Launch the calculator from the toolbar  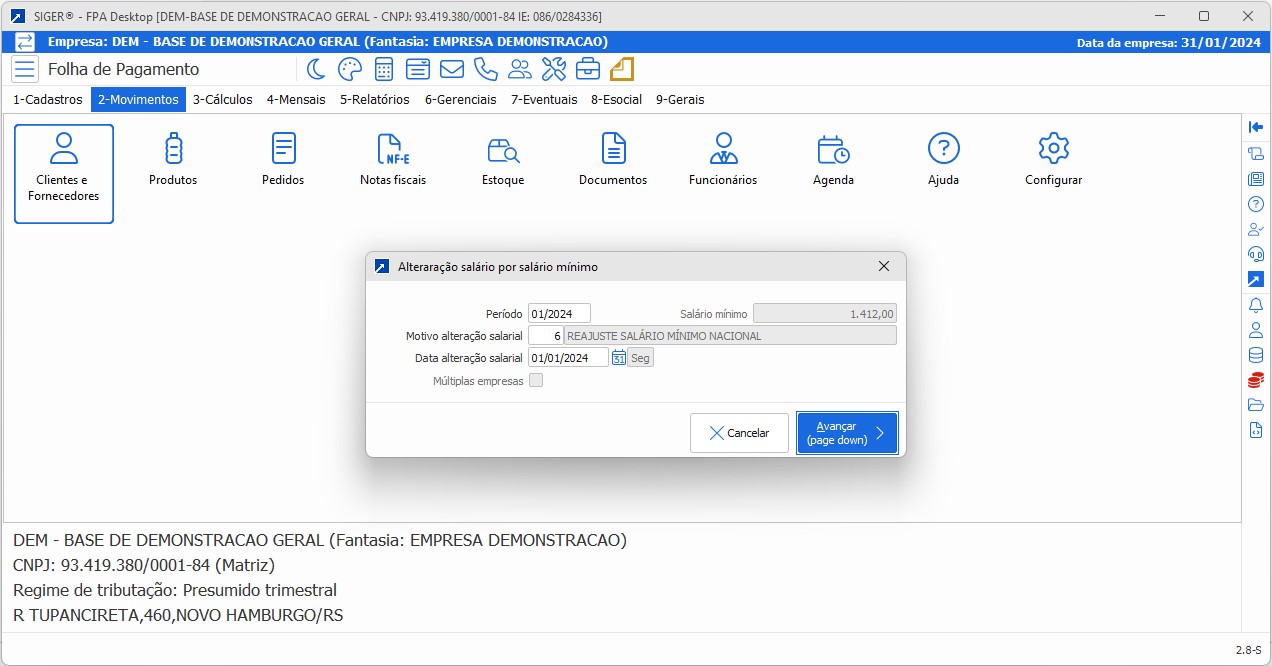(x=383, y=69)
